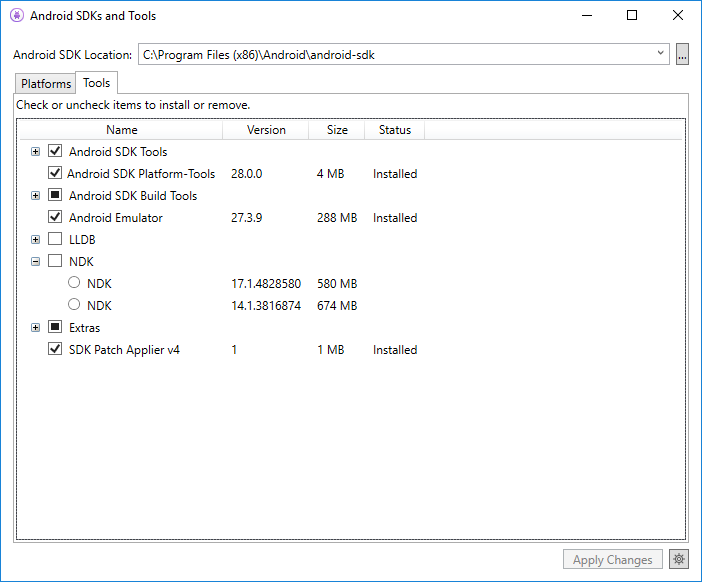Click the settings gear icon

678,560
